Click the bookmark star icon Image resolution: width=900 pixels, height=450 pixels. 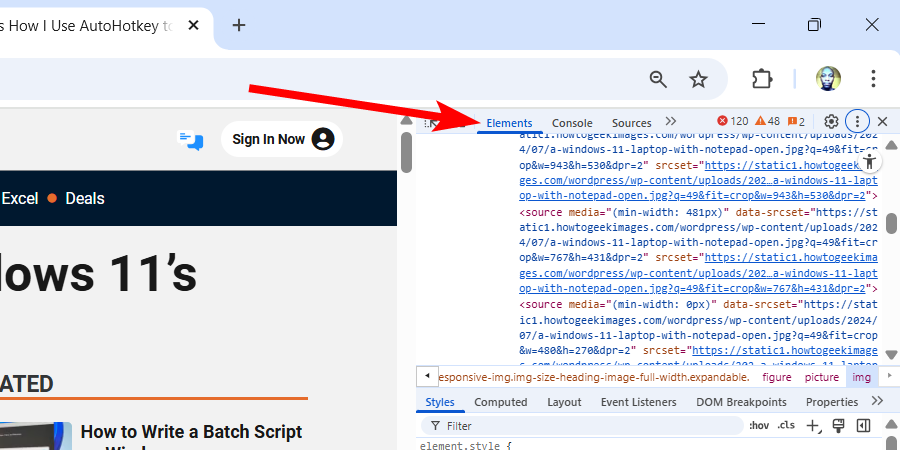698,79
